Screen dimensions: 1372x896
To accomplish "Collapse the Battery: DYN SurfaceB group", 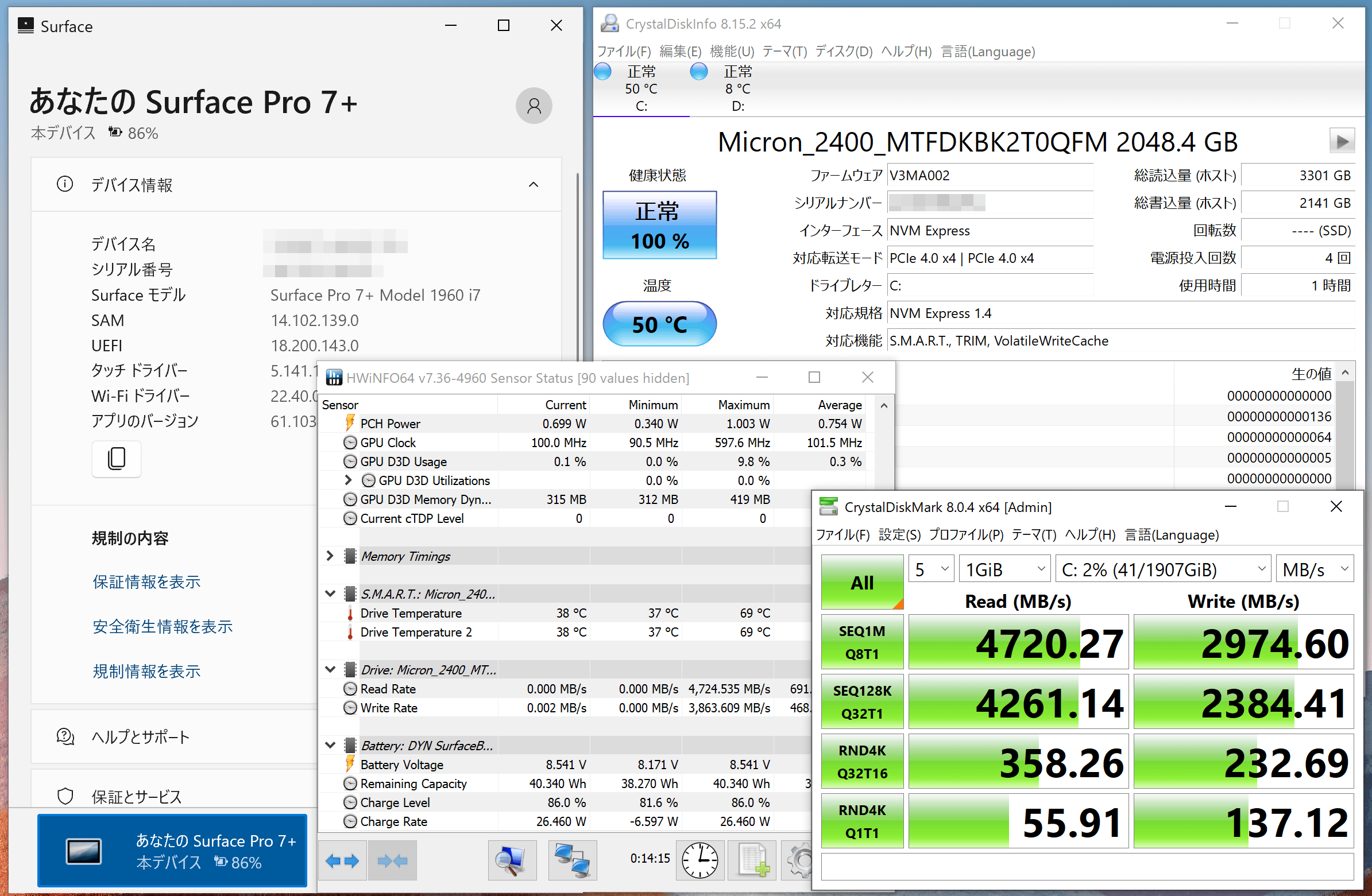I will coord(330,744).
